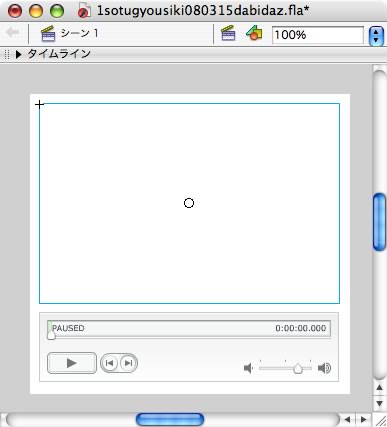Skip back with the previous button
This screenshot has width=387, height=427.
click(x=109, y=363)
